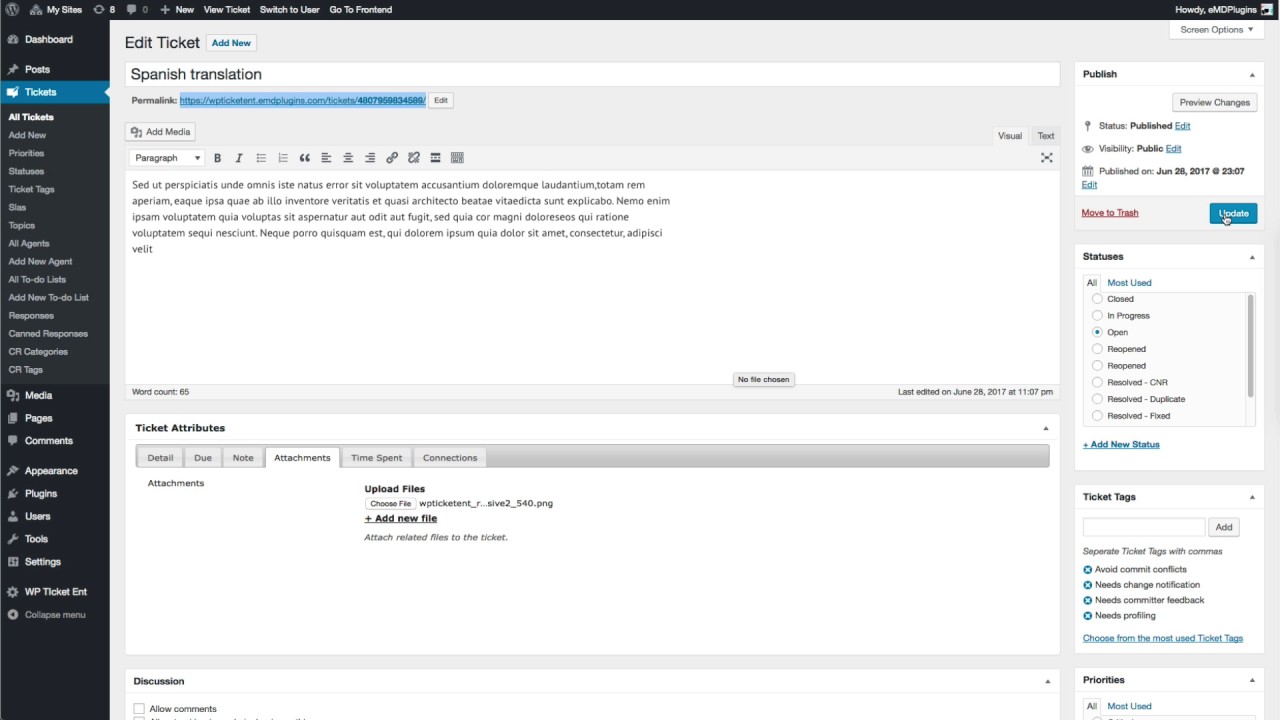The image size is (1280, 720).
Task: Check the Allow comments checkbox
Action: 139,709
